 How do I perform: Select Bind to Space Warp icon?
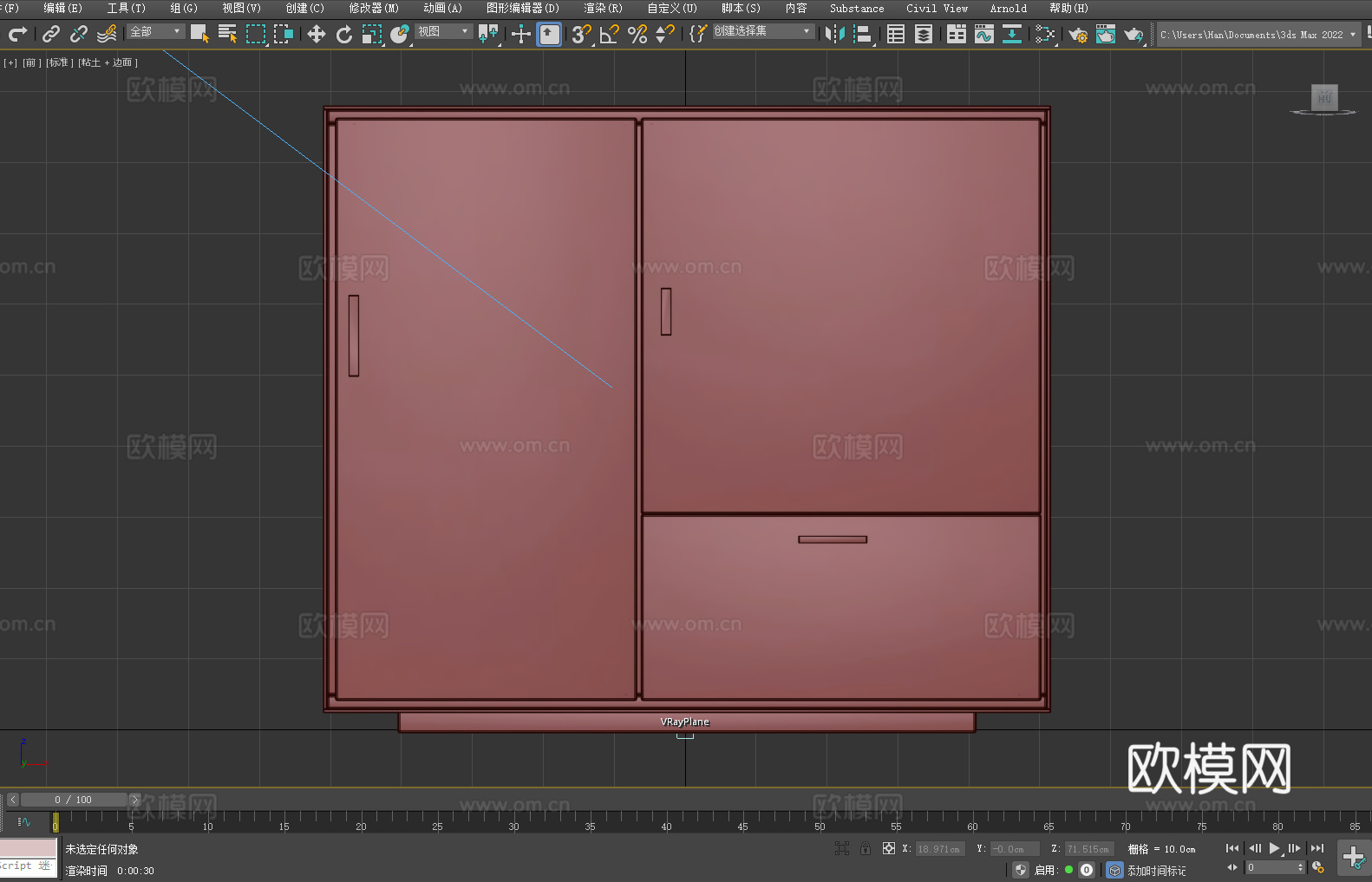click(x=107, y=34)
